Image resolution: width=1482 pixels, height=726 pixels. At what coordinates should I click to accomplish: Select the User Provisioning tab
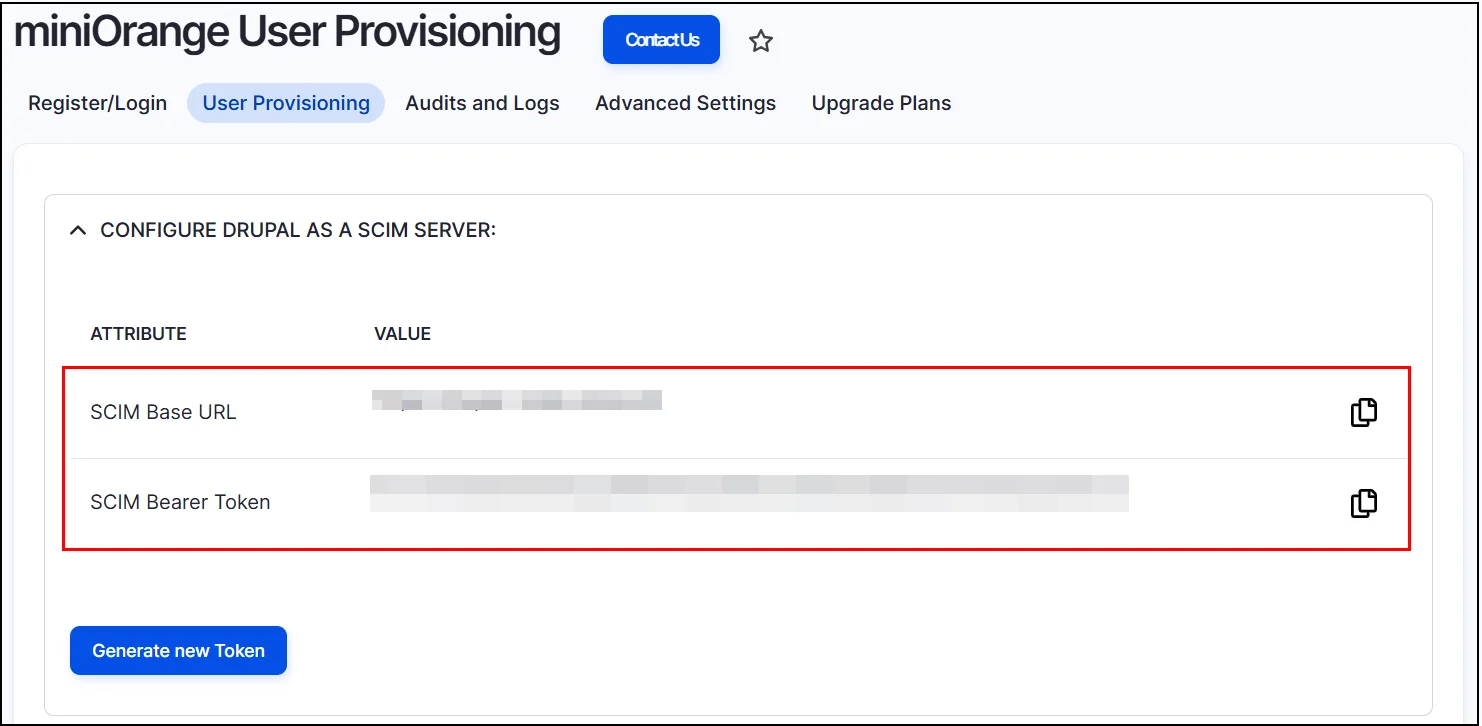click(x=286, y=103)
